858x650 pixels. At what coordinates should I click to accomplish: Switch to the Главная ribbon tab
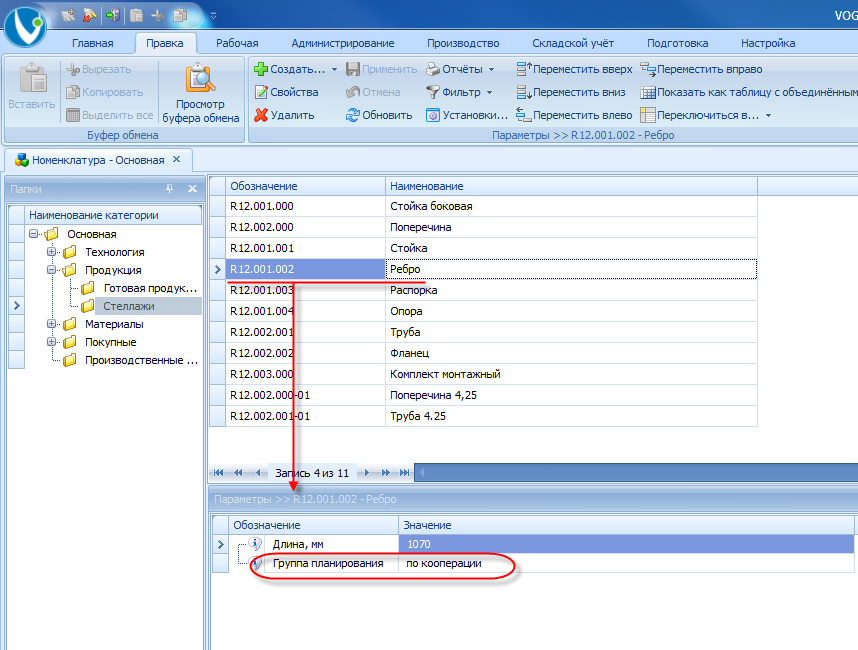(x=92, y=43)
